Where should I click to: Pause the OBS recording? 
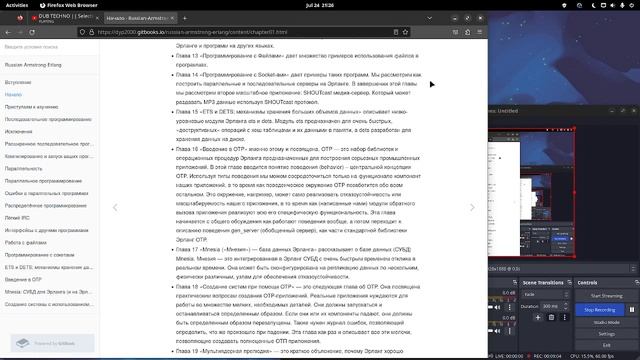(x=632, y=310)
